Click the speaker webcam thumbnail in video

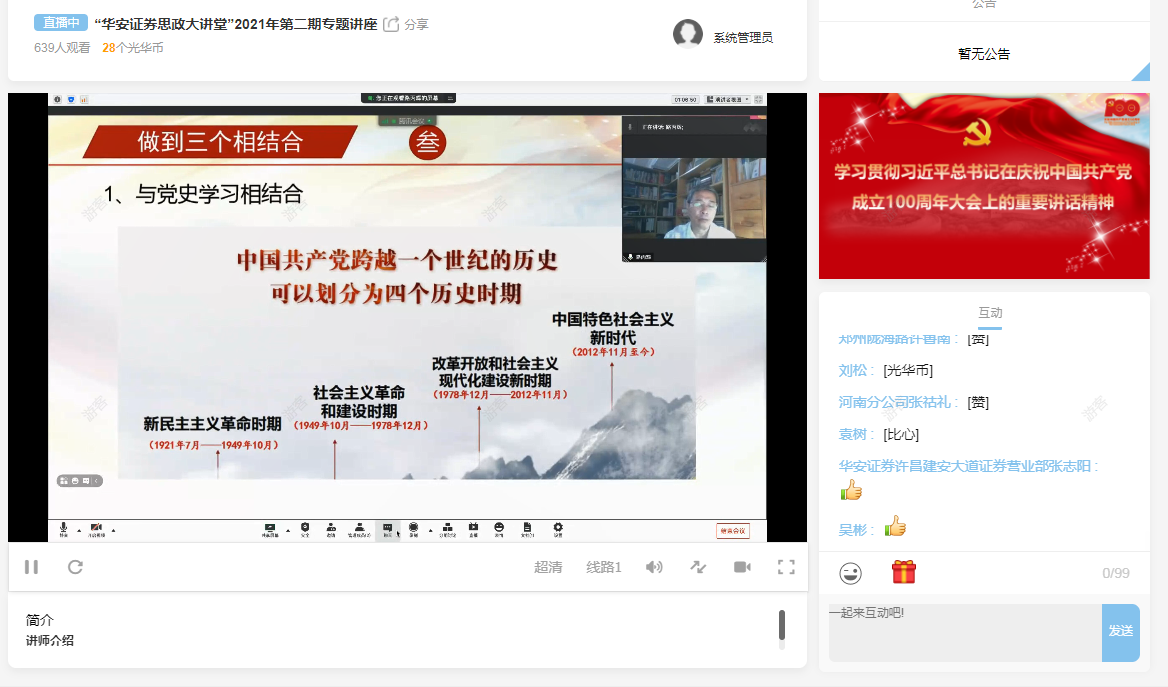click(x=694, y=197)
